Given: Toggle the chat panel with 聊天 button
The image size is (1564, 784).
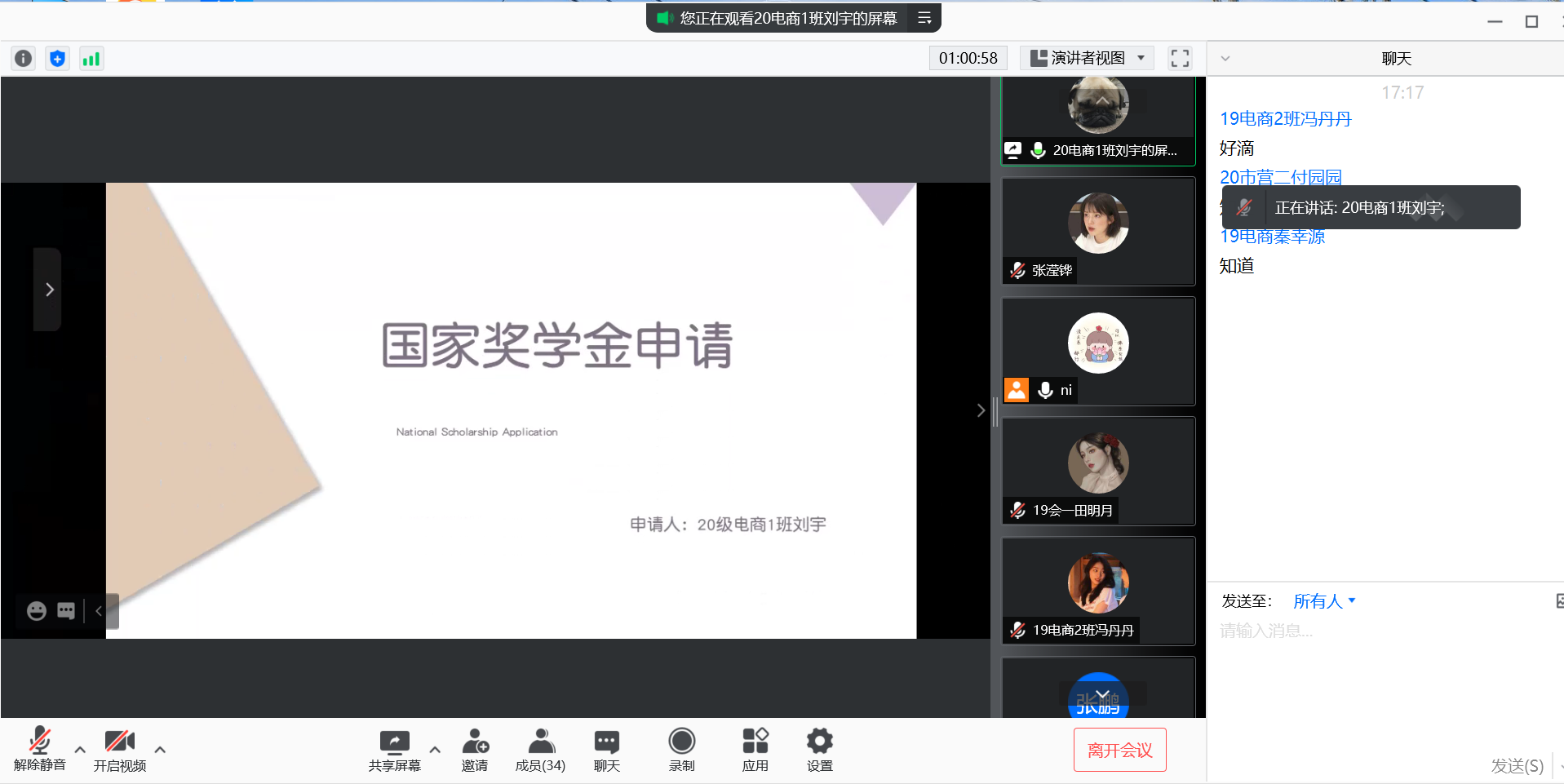Looking at the screenshot, I should click(606, 751).
